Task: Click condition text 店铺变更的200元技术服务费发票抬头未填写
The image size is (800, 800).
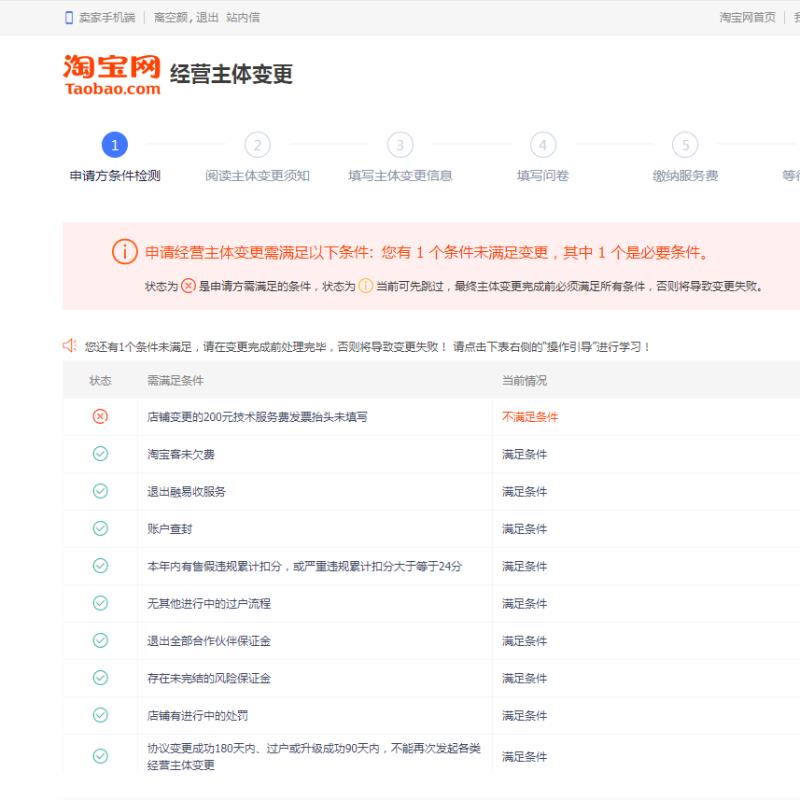Action: (x=257, y=417)
